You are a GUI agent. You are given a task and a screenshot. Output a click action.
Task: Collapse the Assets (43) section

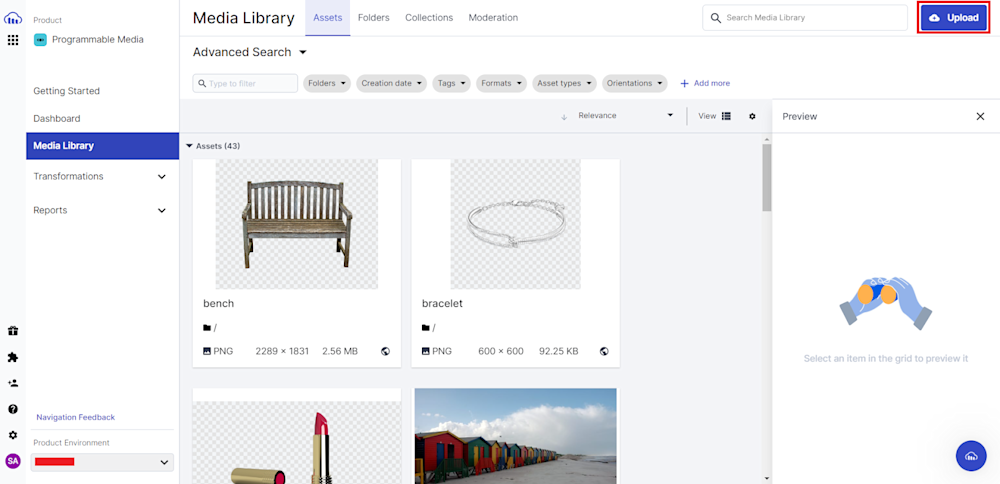(189, 146)
